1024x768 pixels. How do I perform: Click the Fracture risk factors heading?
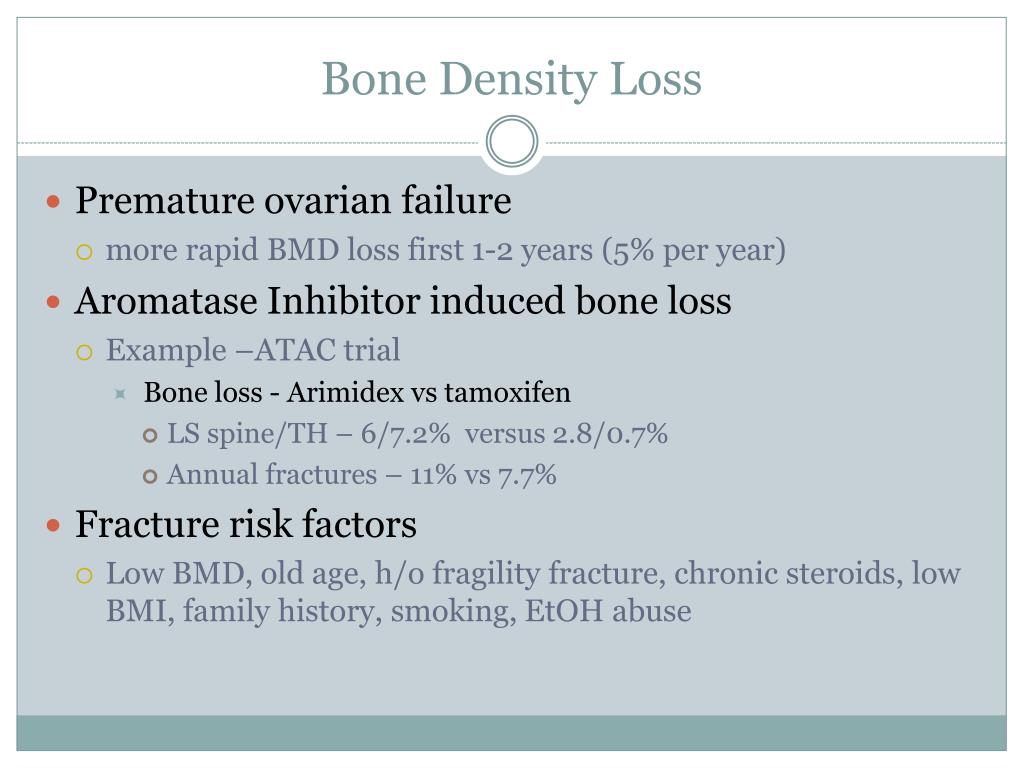point(246,524)
